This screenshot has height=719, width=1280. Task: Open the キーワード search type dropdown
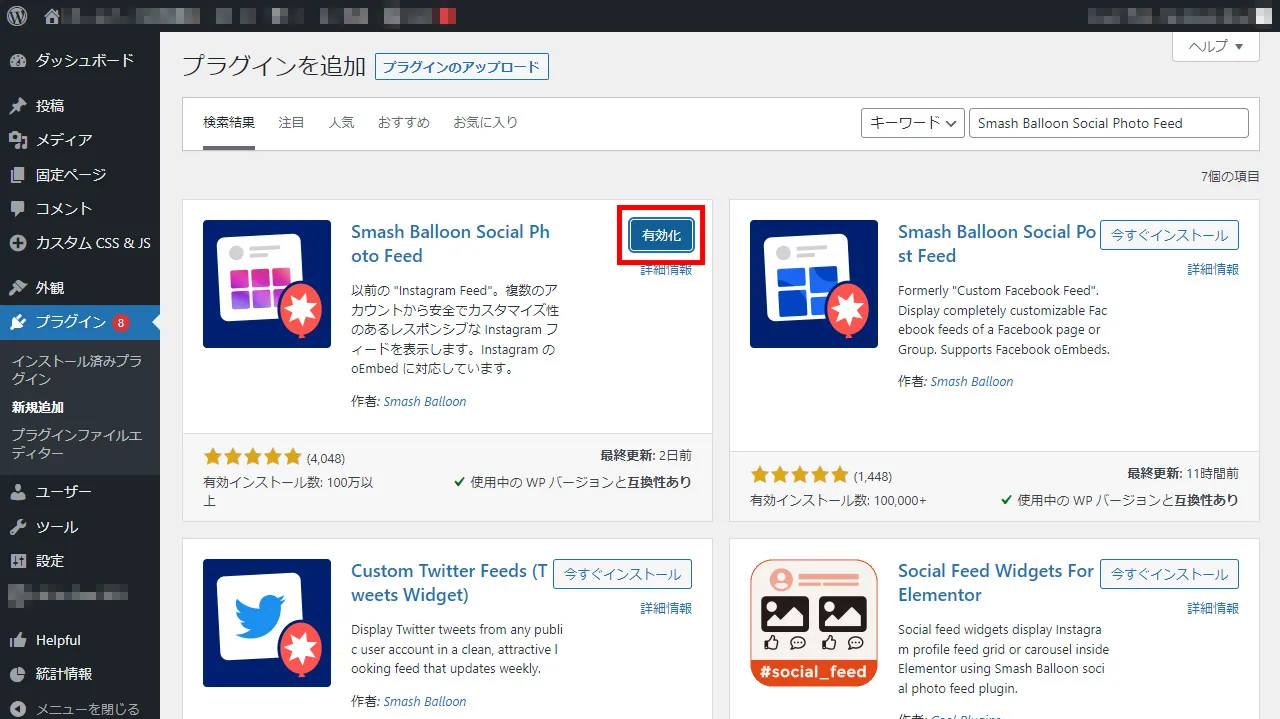912,123
